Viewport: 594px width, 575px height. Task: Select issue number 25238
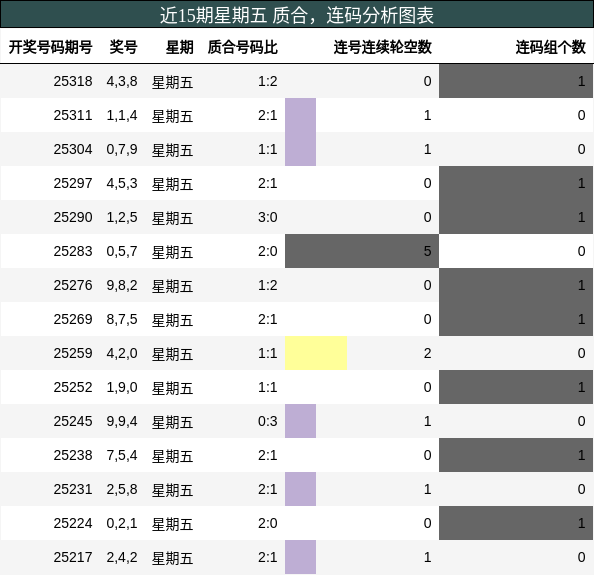(x=73, y=455)
